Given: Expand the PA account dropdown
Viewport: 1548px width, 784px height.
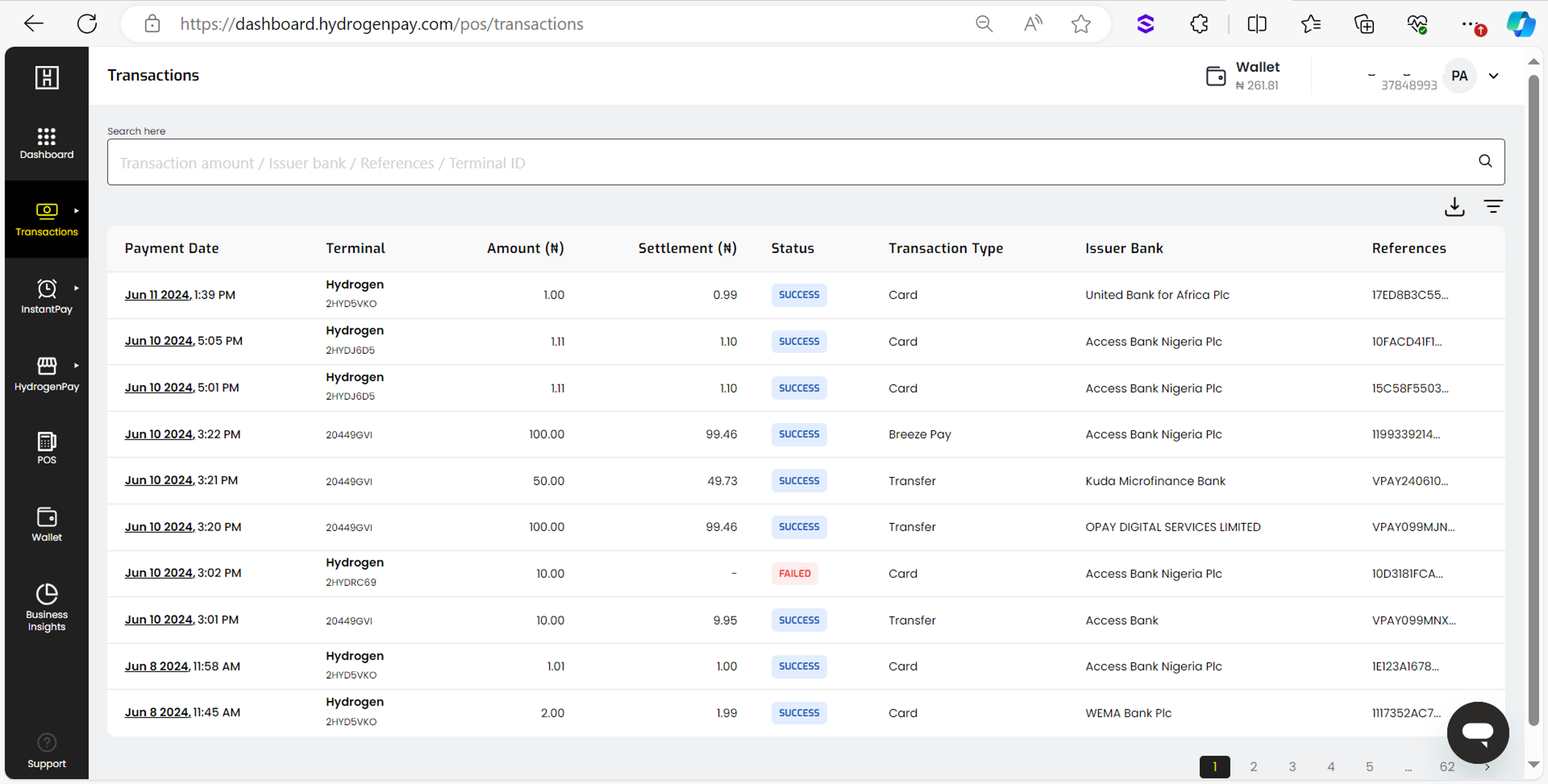Looking at the screenshot, I should pos(1495,76).
